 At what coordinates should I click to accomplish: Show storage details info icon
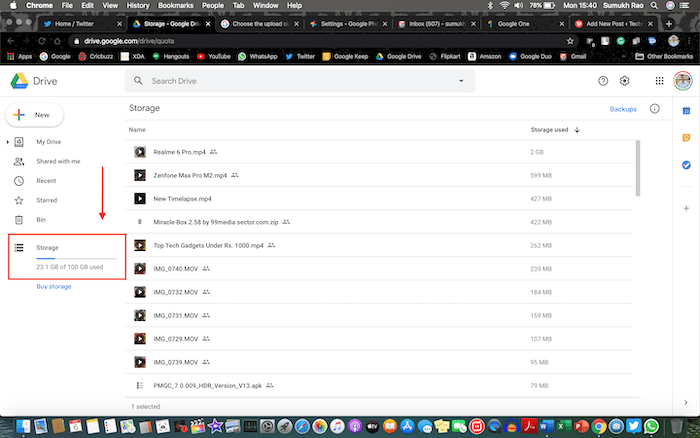click(654, 108)
